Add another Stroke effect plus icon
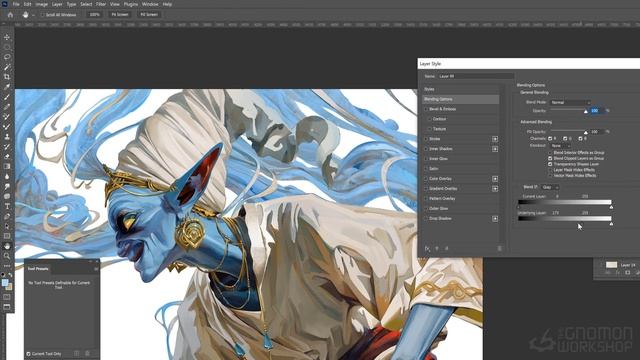640x360 pixels. click(x=495, y=139)
